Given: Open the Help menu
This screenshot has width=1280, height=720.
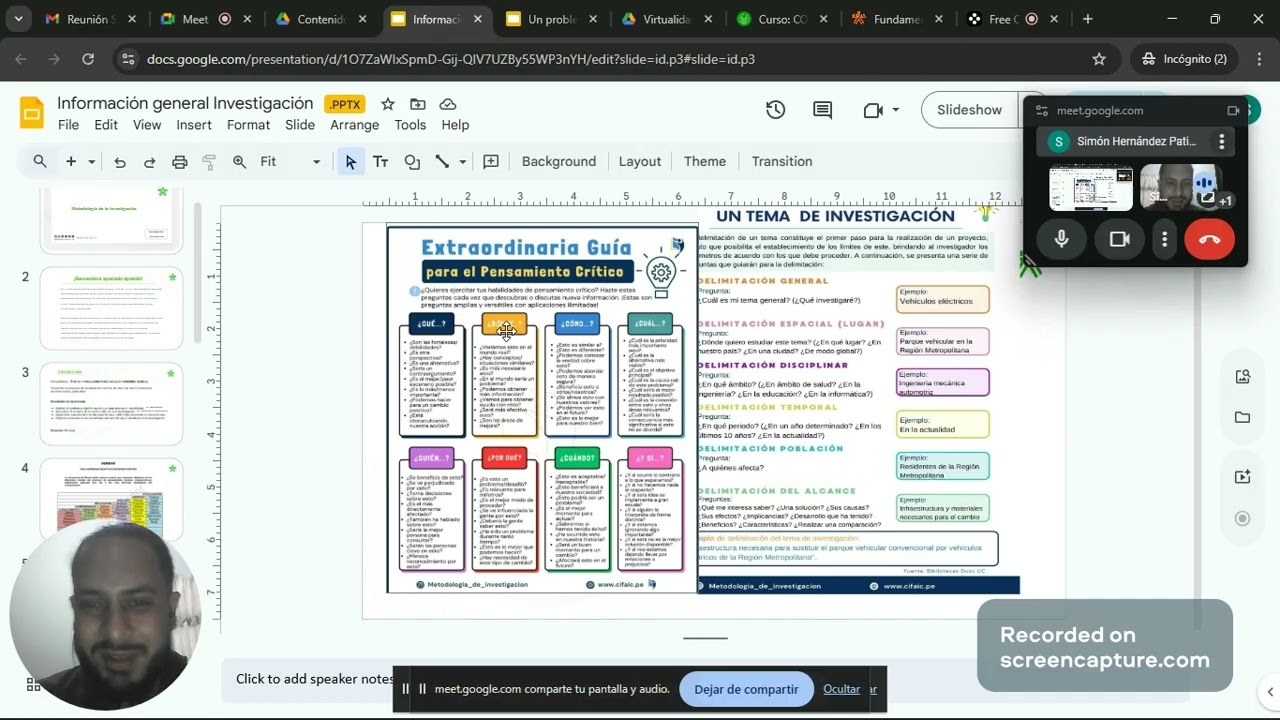Looking at the screenshot, I should pyautogui.click(x=455, y=125).
